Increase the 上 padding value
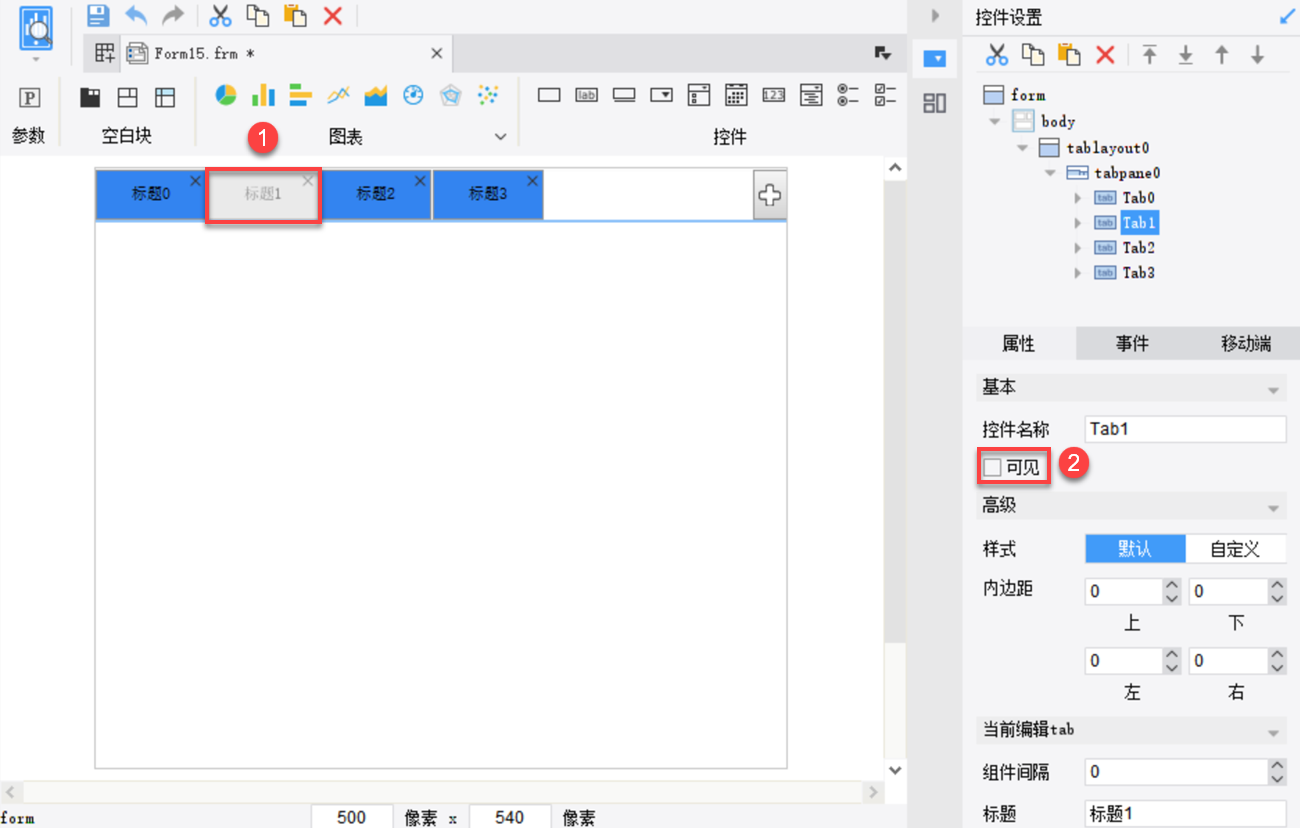1300x828 pixels. (x=1172, y=586)
